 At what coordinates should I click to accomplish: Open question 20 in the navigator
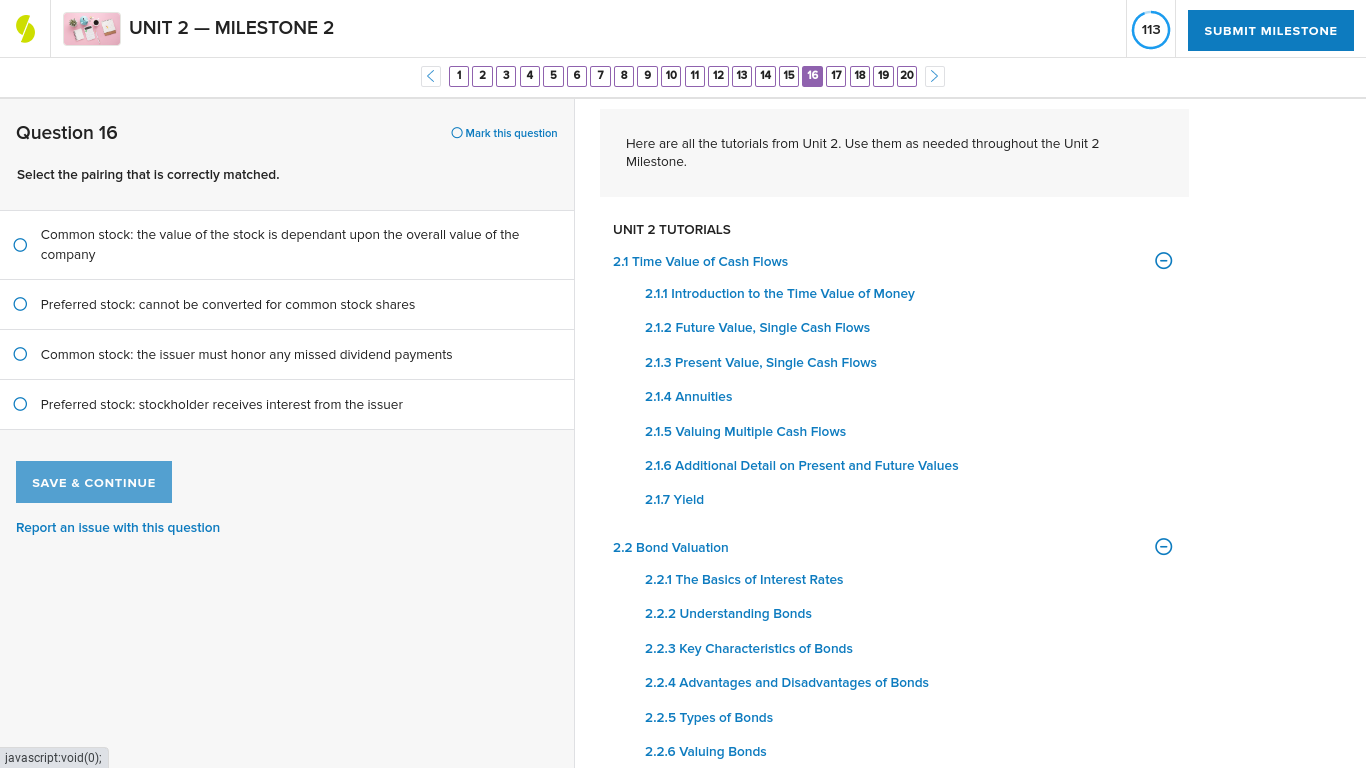click(x=906, y=76)
